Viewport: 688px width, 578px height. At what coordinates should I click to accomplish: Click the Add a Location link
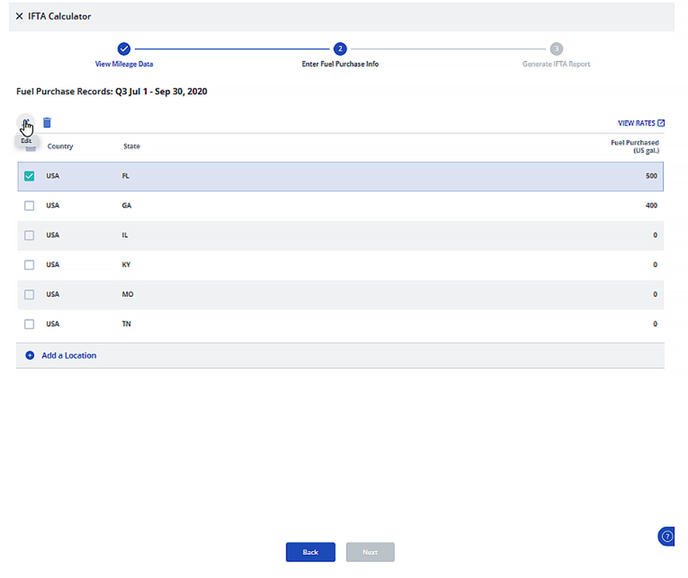tap(69, 355)
